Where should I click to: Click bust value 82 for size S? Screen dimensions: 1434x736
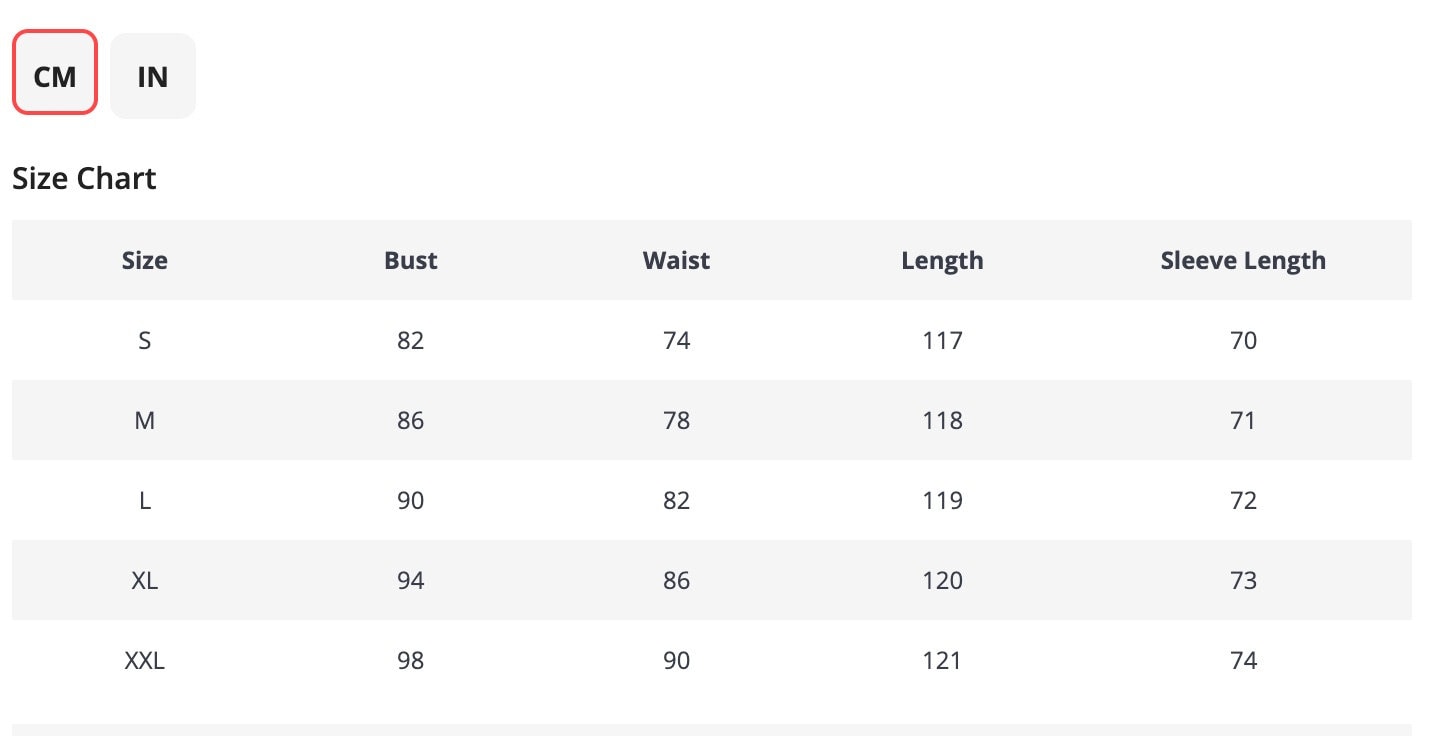411,340
